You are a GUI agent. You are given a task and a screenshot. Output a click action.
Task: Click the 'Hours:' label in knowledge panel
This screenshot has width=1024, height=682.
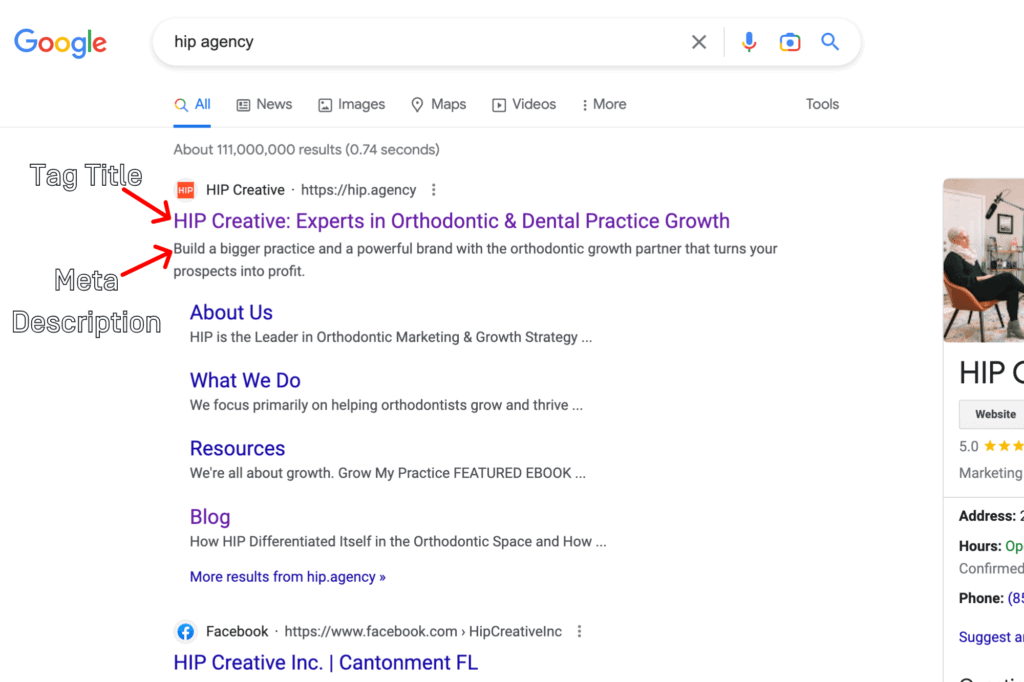(x=980, y=546)
